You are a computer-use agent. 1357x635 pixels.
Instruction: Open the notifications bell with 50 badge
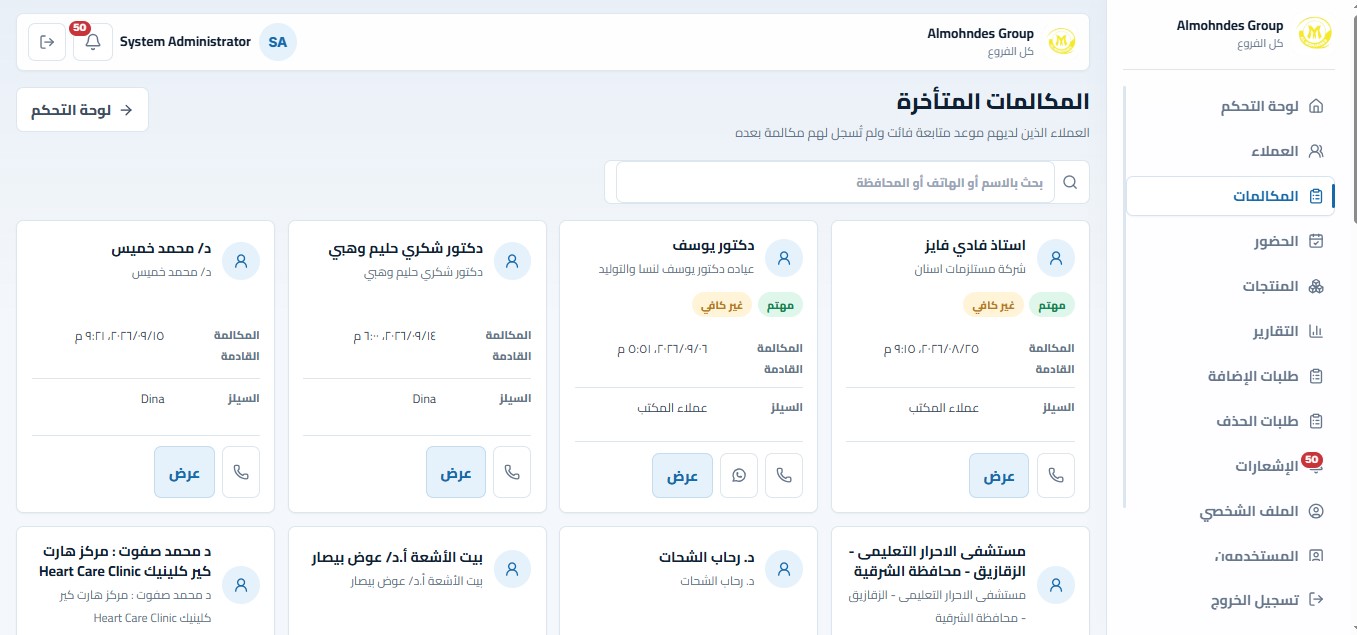click(x=92, y=42)
